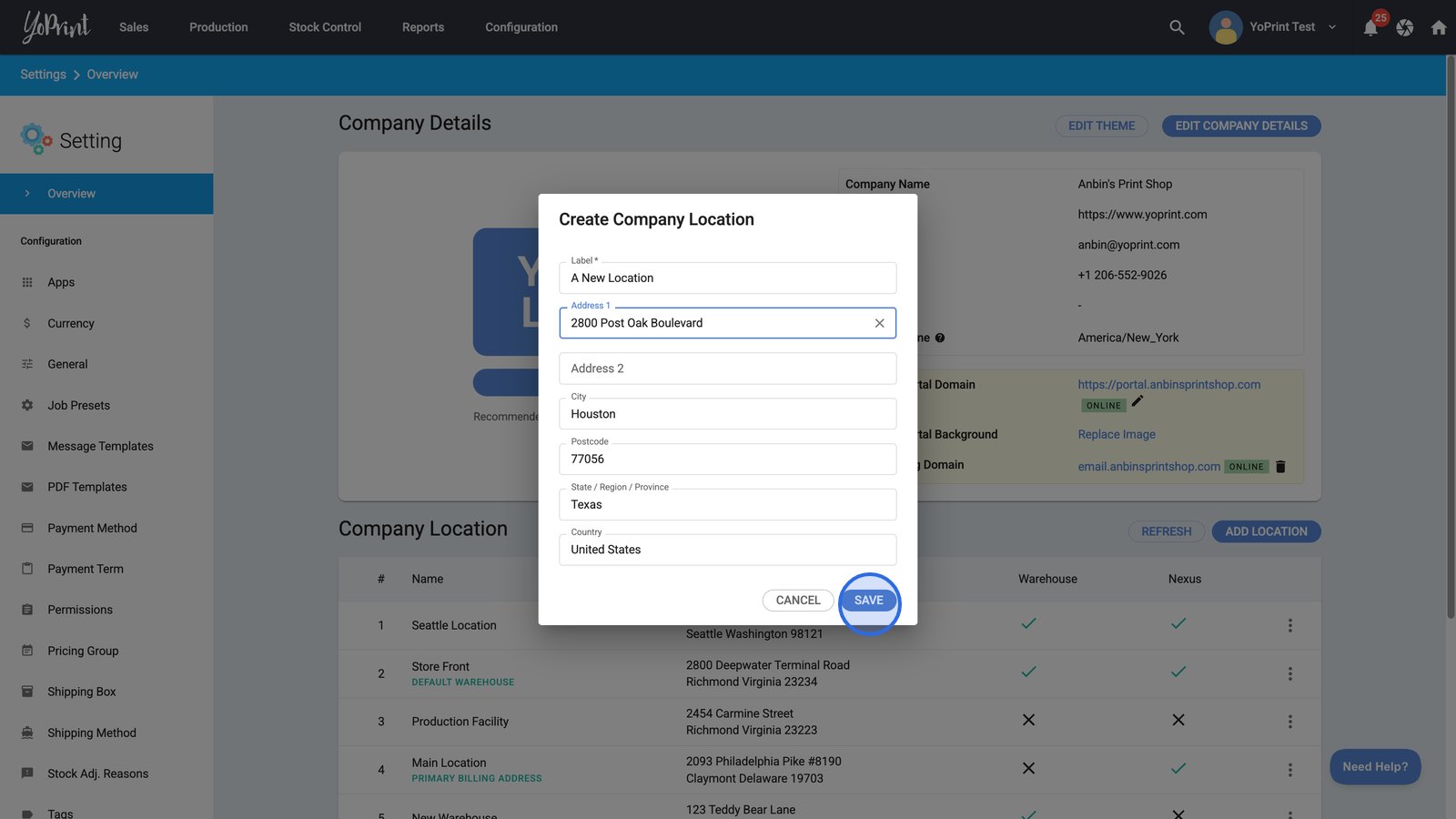The width and height of the screenshot is (1456, 819).
Task: Open three-dot menu for Seattle Location
Action: click(x=1289, y=625)
